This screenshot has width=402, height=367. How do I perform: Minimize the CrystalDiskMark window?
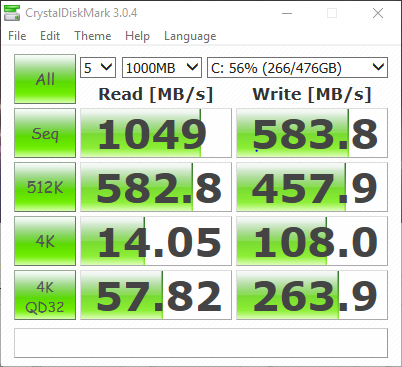point(287,13)
